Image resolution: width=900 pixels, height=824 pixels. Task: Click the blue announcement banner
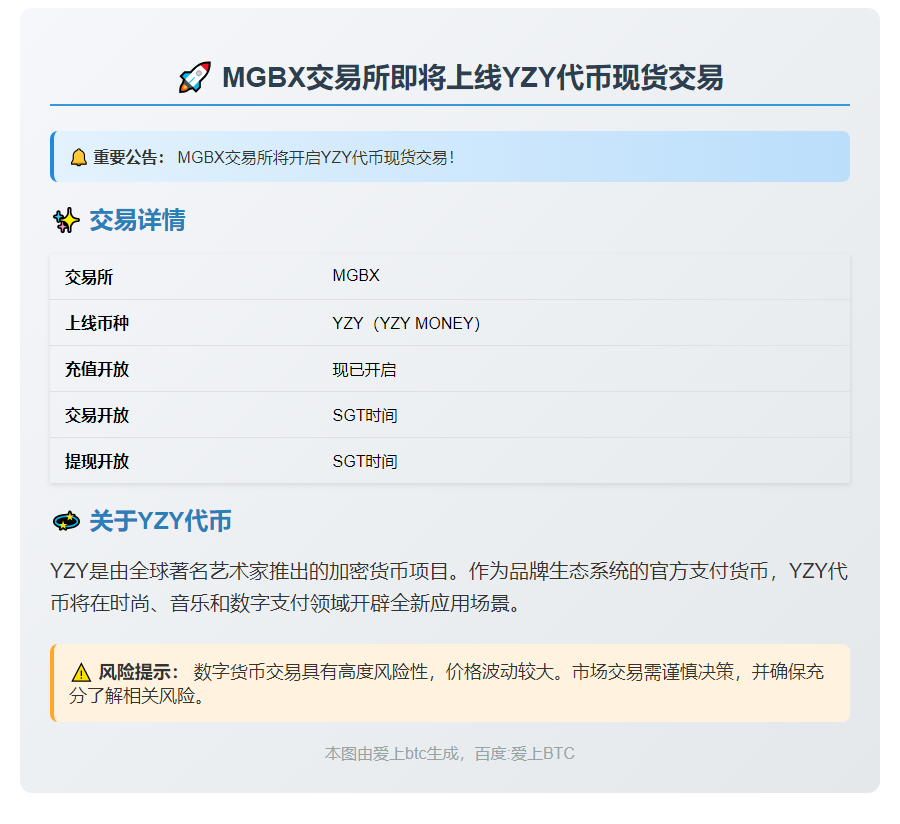coord(450,156)
